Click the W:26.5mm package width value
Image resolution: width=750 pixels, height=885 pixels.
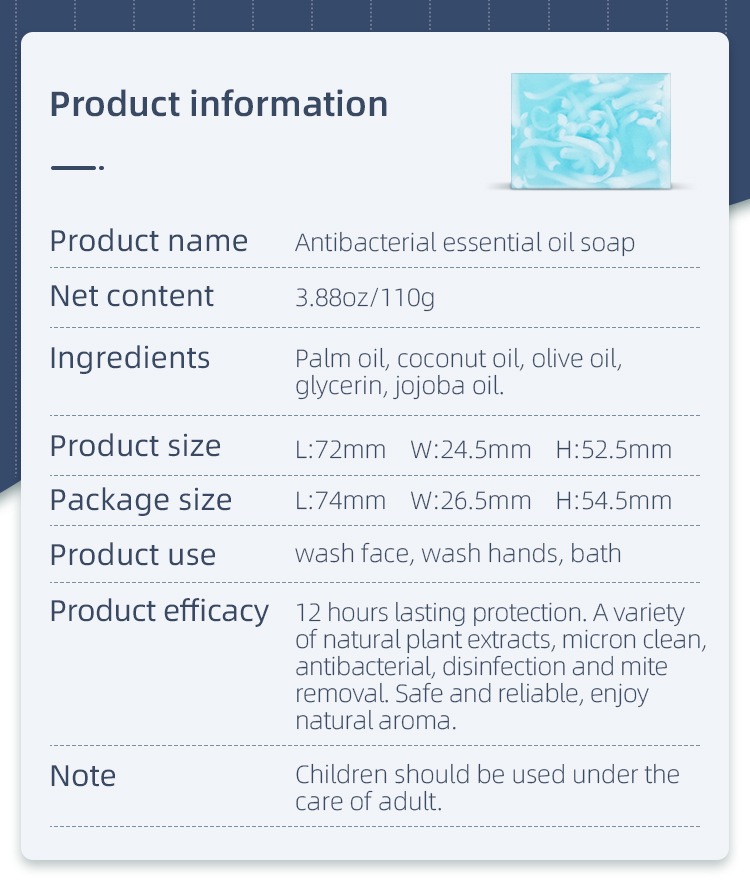tap(471, 501)
